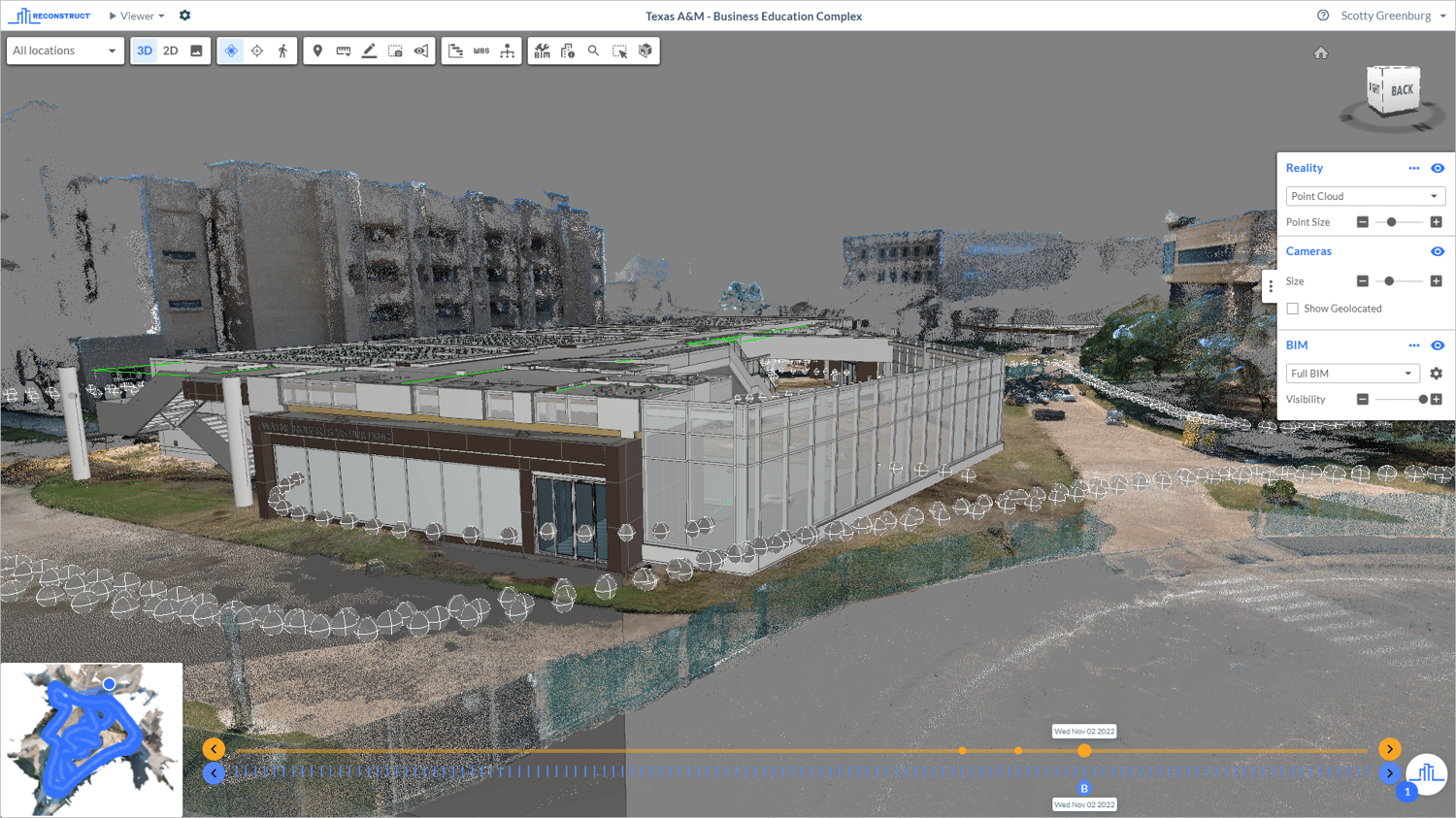Enable the Show Geolocated checkbox

[1292, 308]
